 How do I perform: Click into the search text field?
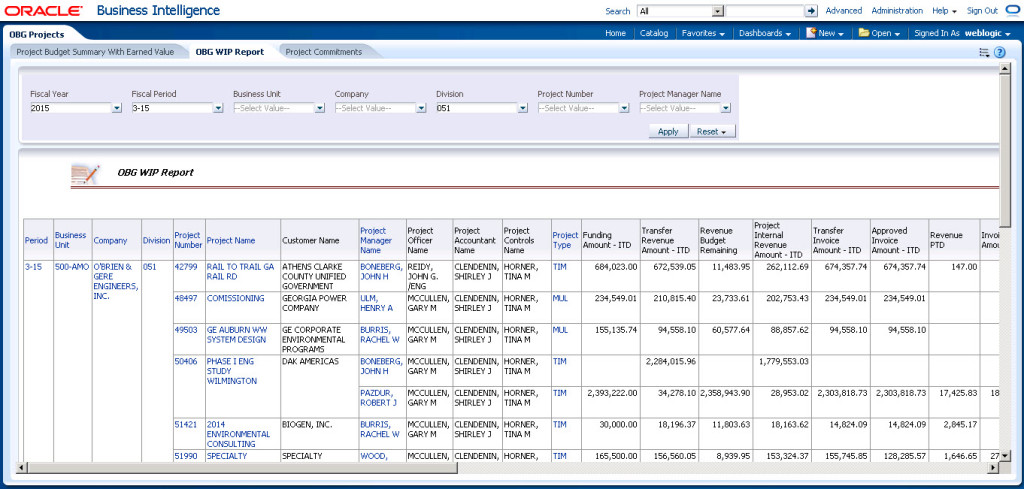pos(765,11)
